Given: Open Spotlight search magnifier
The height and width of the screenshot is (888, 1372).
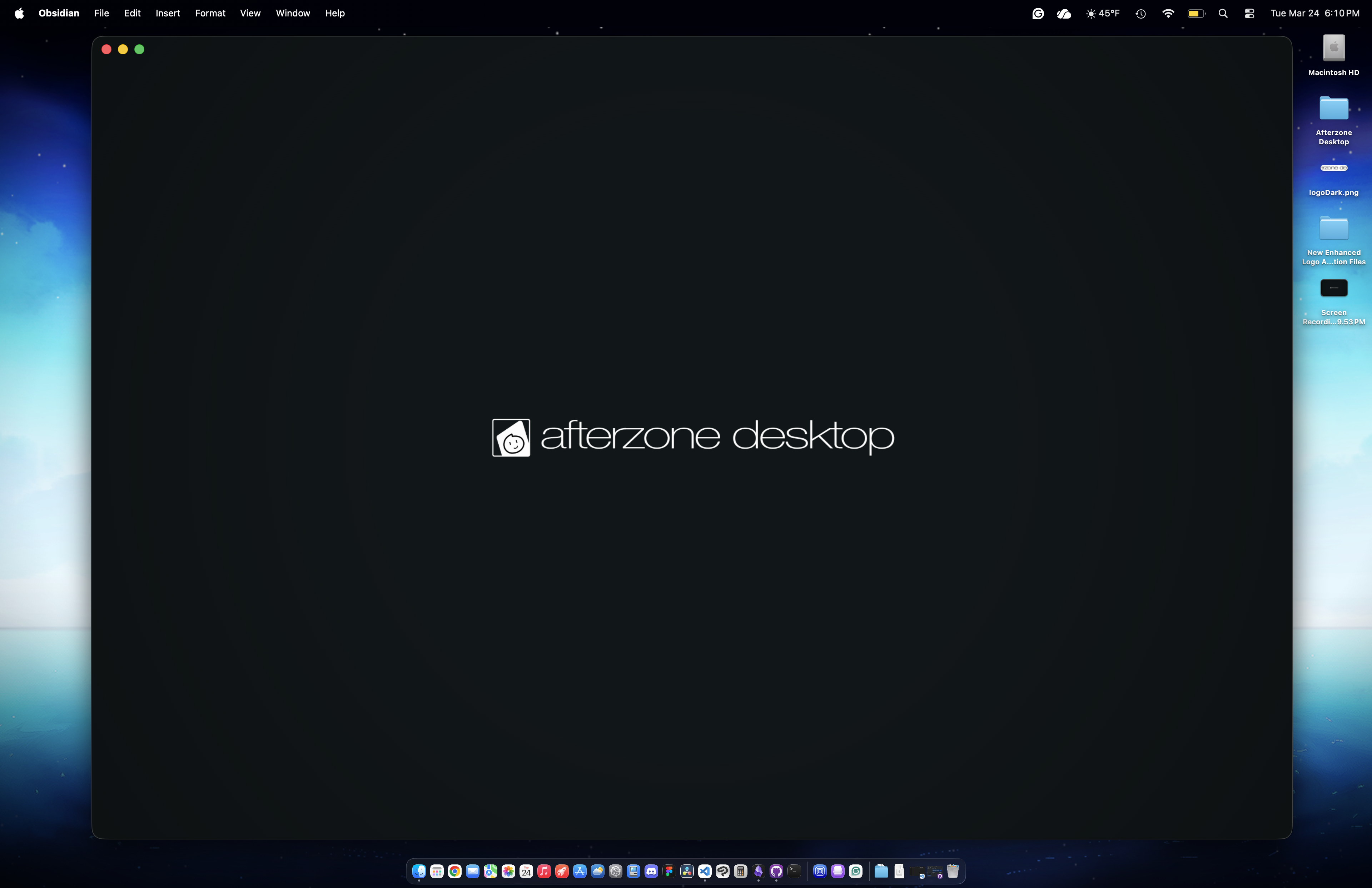Looking at the screenshot, I should (1223, 13).
